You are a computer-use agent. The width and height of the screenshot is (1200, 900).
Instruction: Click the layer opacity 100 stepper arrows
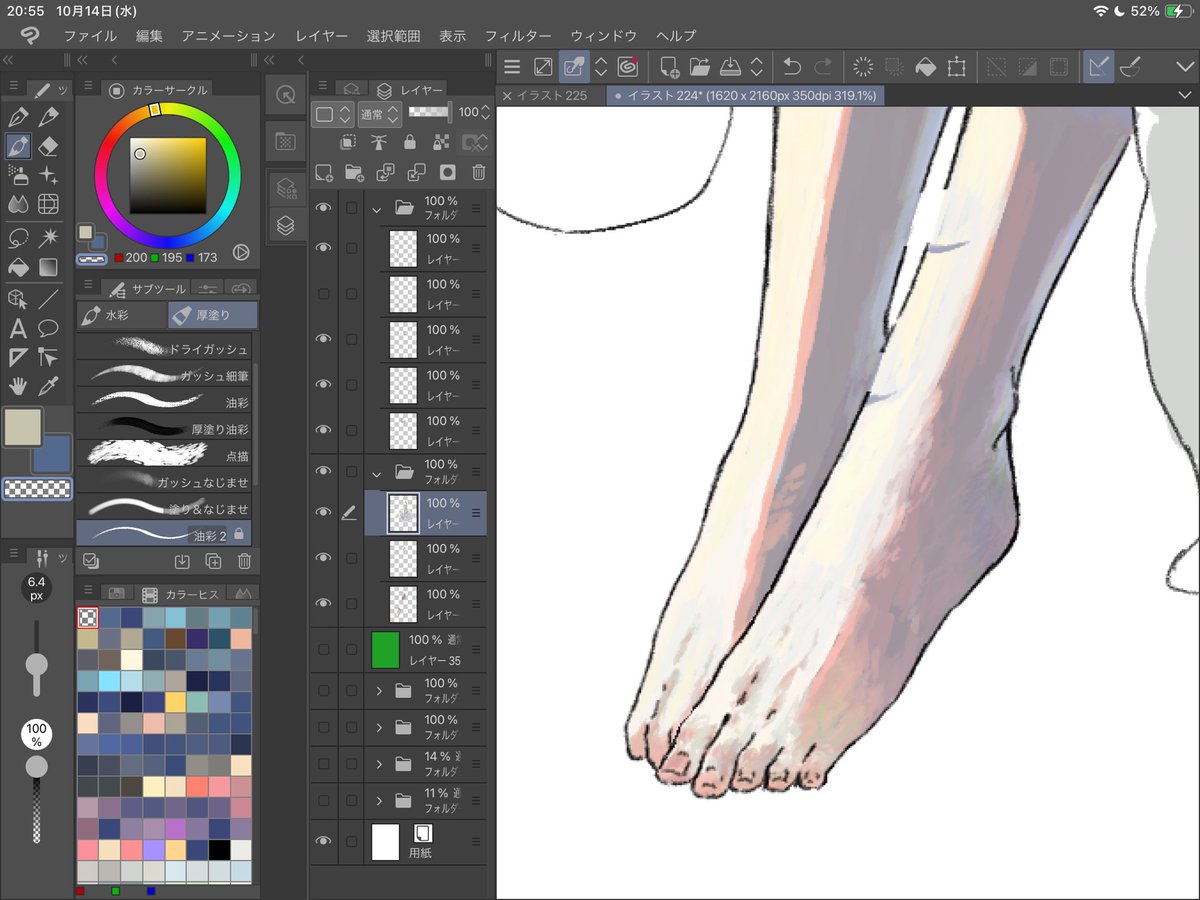coord(486,113)
